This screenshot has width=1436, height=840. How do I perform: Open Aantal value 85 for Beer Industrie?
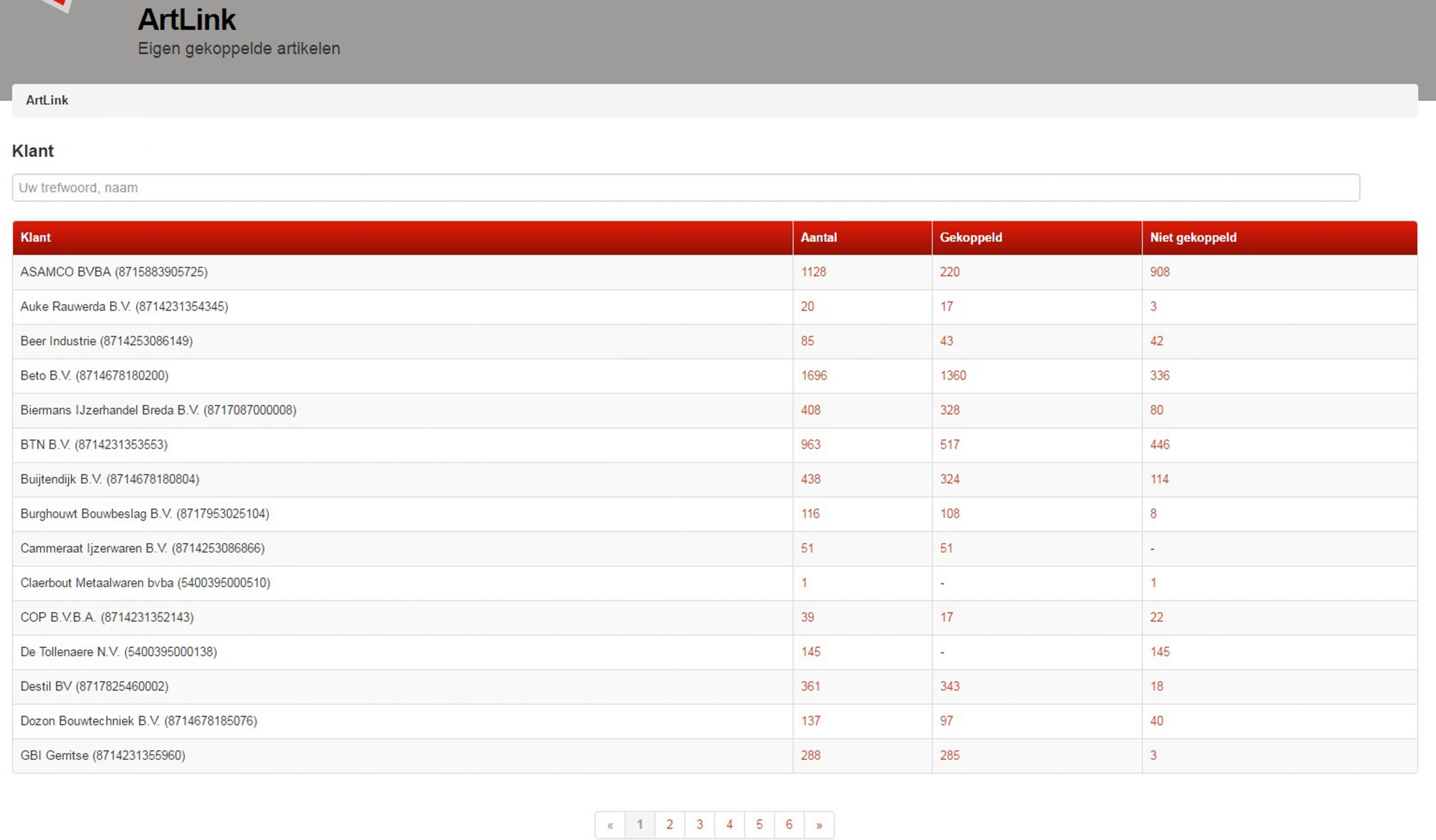click(807, 341)
